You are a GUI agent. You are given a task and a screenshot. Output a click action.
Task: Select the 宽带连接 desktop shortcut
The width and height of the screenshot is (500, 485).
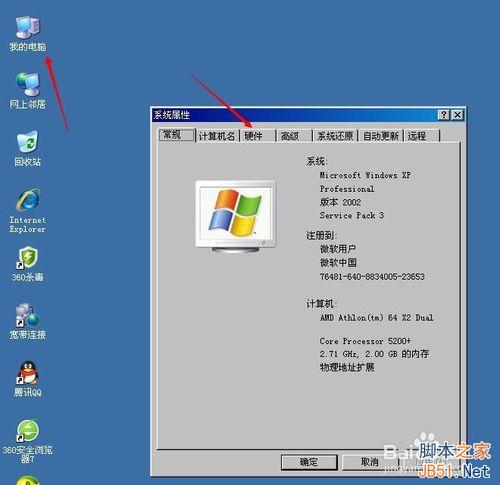(x=28, y=321)
